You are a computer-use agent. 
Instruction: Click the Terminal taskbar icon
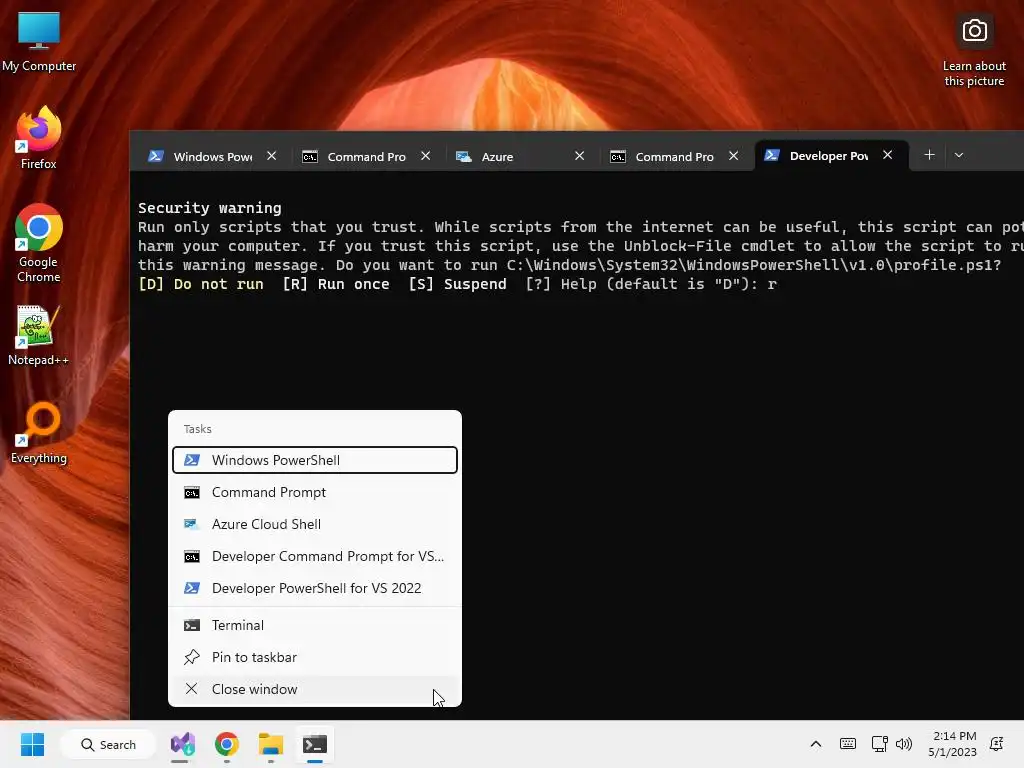315,744
